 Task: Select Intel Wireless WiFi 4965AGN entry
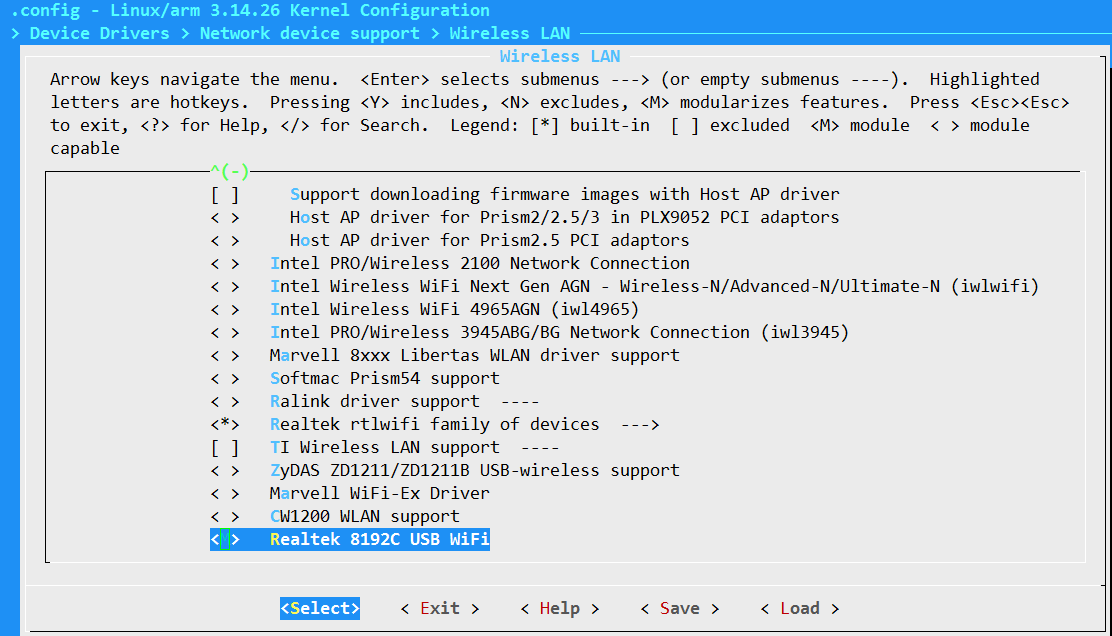coord(454,309)
